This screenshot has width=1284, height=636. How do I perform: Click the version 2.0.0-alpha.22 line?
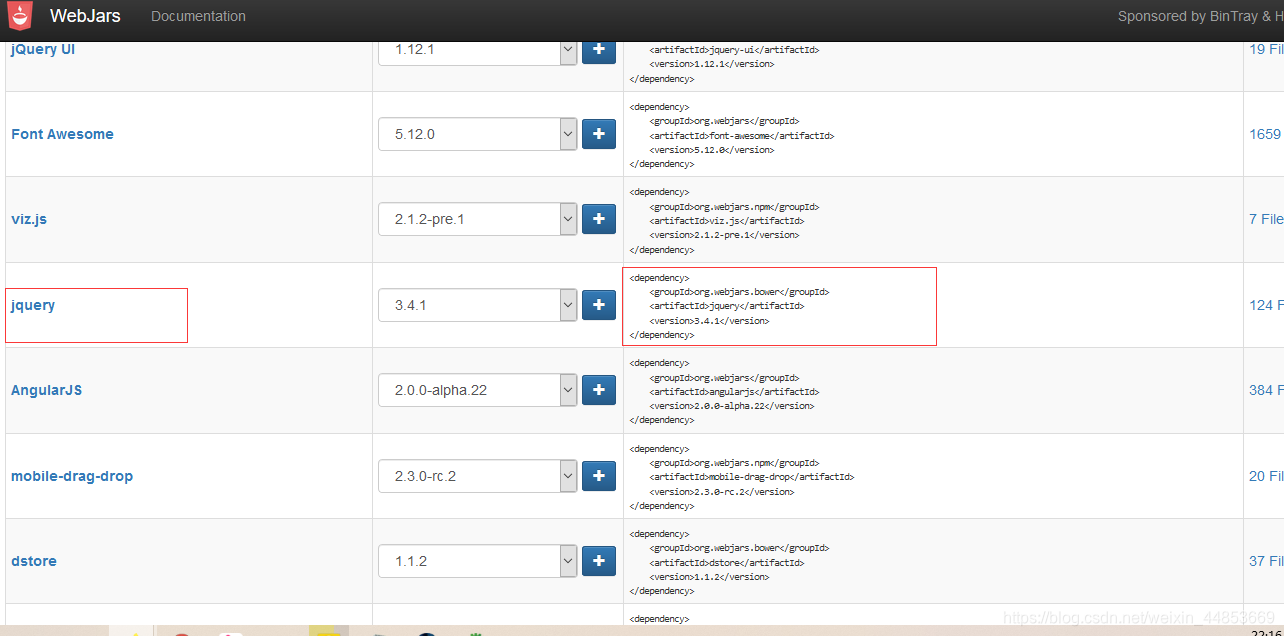click(x=731, y=406)
